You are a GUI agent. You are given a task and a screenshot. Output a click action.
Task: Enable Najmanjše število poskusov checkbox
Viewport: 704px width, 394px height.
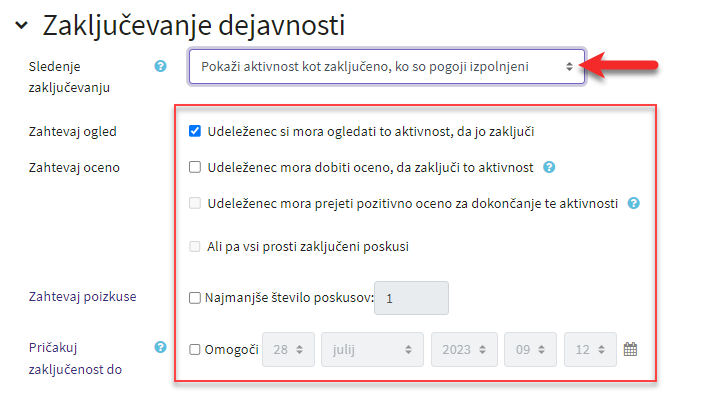pyautogui.click(x=194, y=298)
